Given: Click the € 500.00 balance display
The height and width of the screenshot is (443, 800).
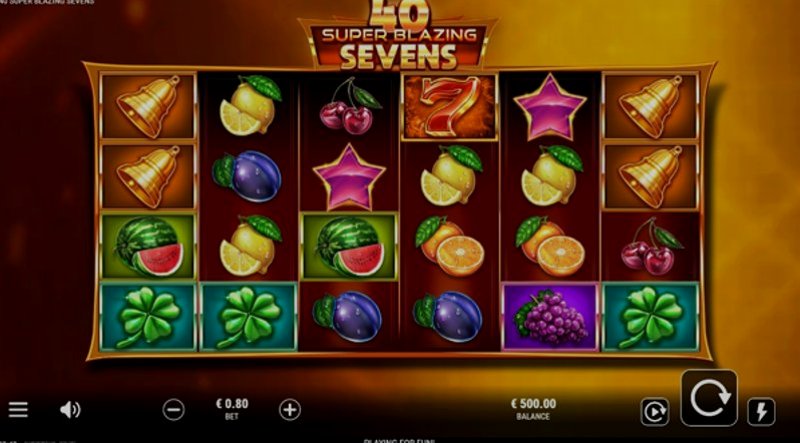Looking at the screenshot, I should coord(533,404).
